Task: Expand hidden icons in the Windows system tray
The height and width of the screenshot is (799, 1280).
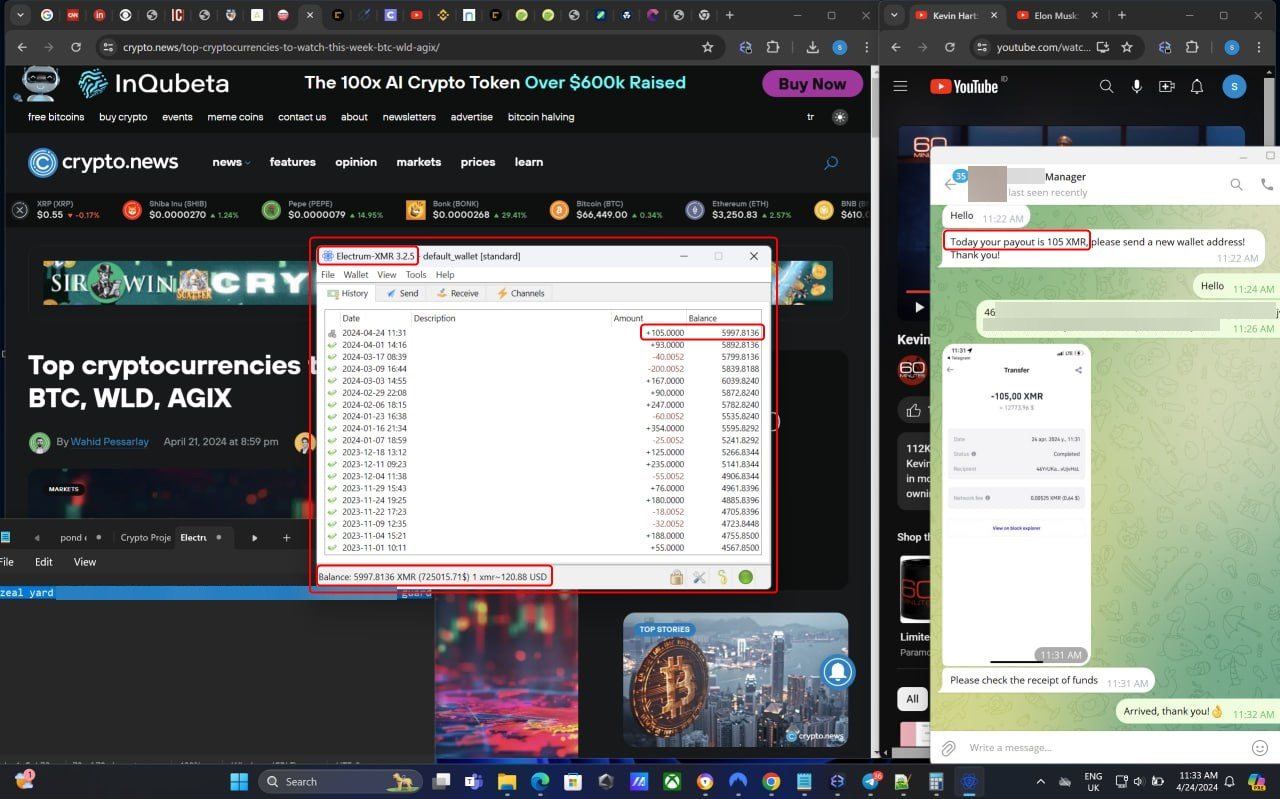Action: [x=1039, y=781]
